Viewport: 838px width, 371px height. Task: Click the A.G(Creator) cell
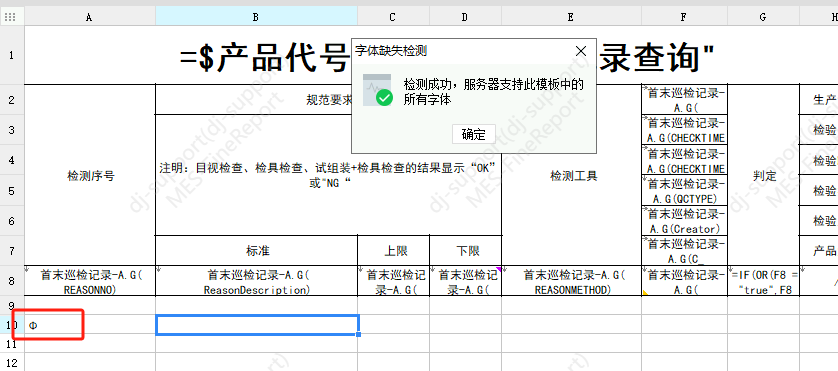click(x=684, y=220)
